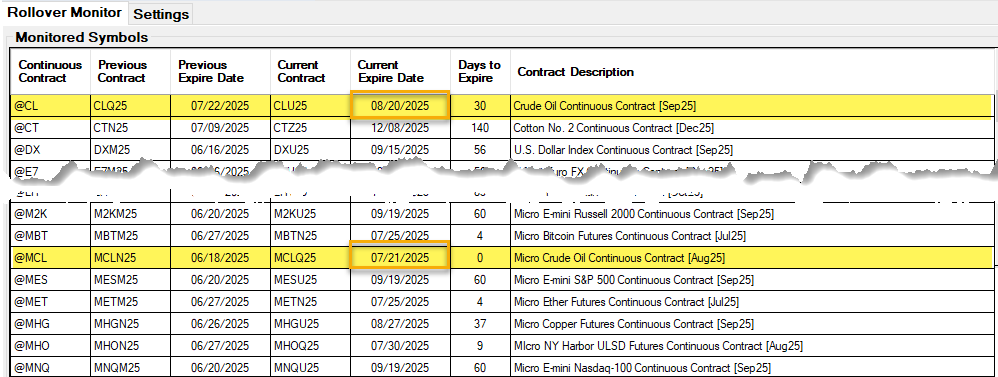The width and height of the screenshot is (998, 377).
Task: Click previous contract DXM25
Action: (131, 150)
